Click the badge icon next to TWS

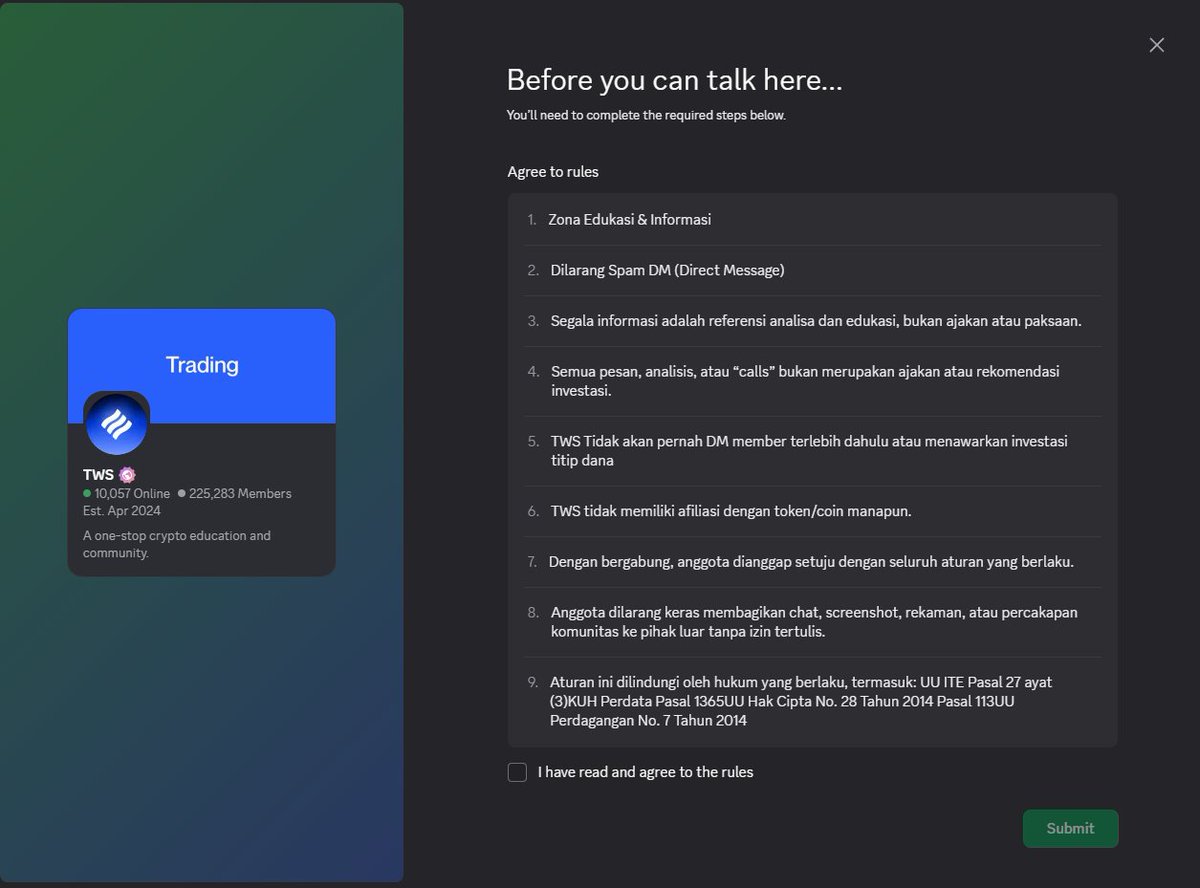tap(127, 475)
